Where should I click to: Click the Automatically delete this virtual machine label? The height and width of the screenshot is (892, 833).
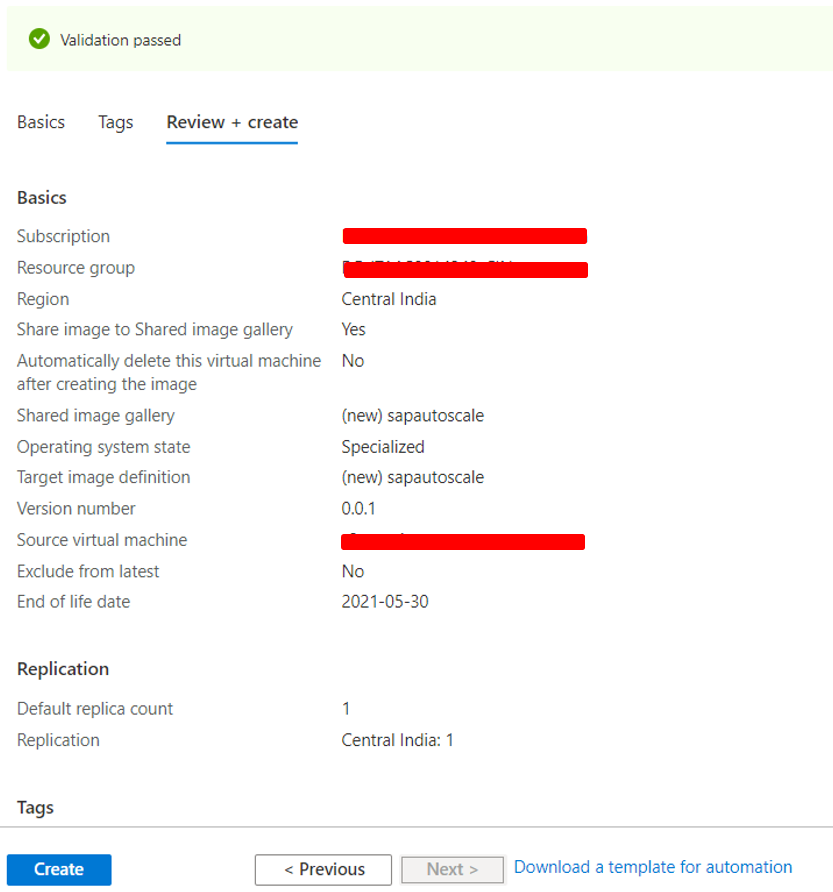tap(169, 372)
